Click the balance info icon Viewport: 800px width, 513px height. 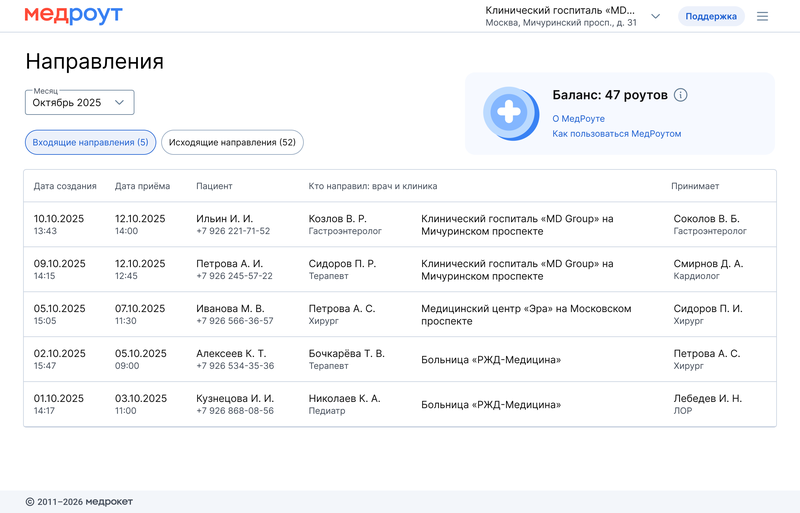[x=681, y=95]
